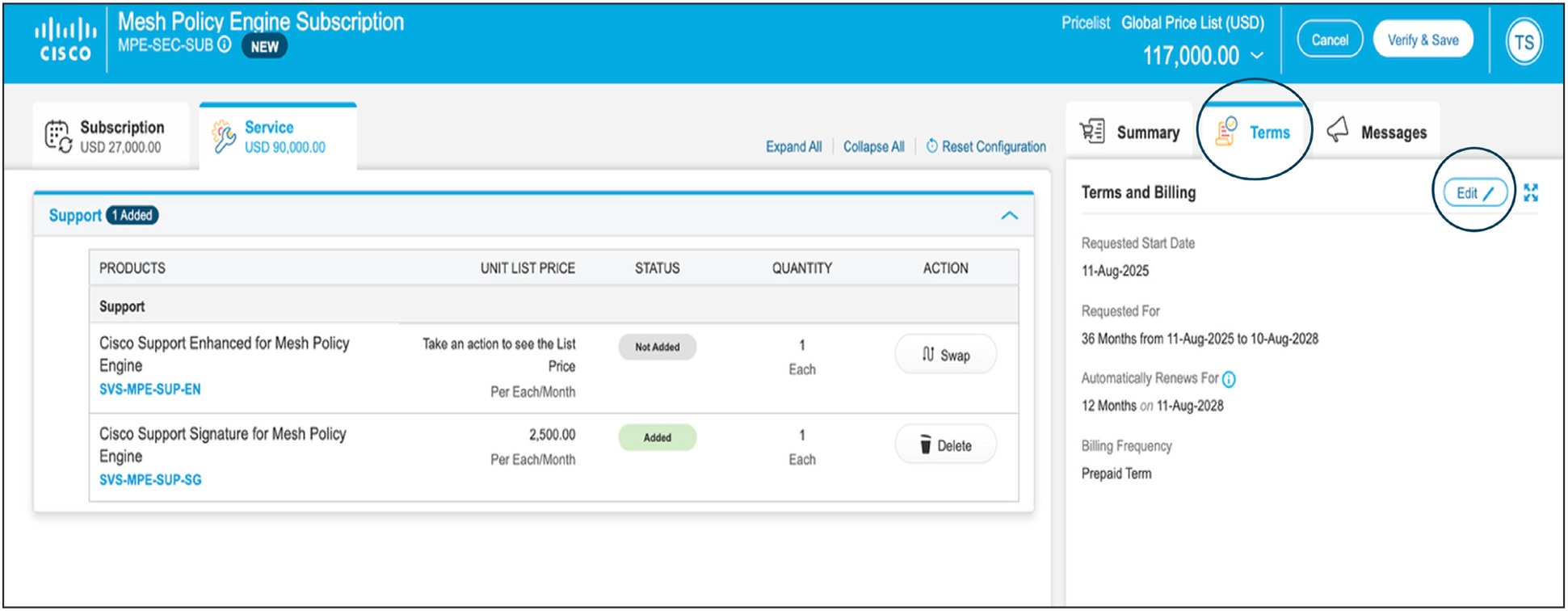Click info icon beside Automatically Renews For
This screenshot has height=611, width=1568.
point(1229,379)
